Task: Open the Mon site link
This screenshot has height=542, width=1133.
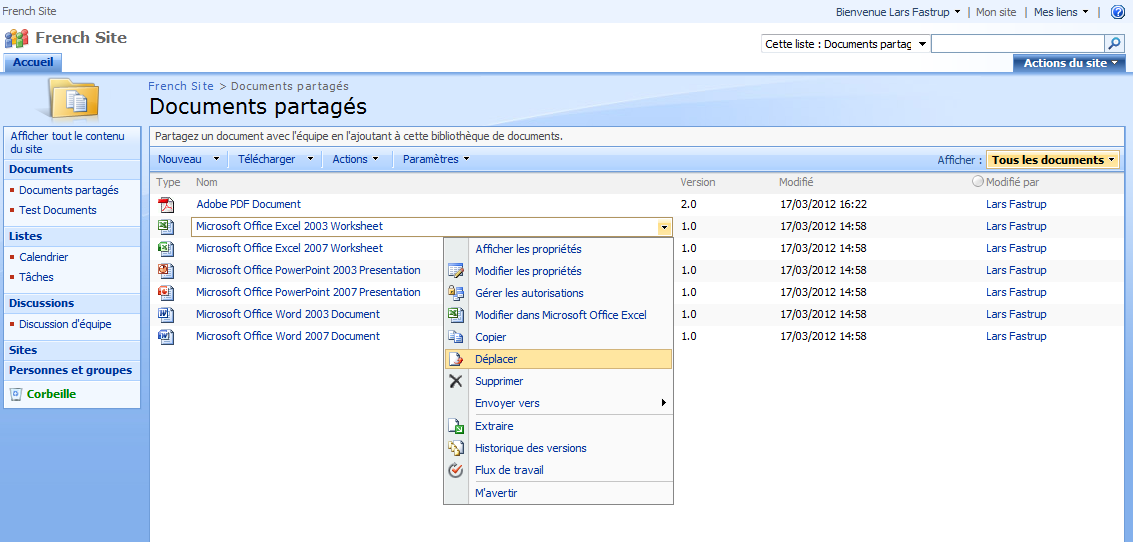Action: [x=996, y=12]
